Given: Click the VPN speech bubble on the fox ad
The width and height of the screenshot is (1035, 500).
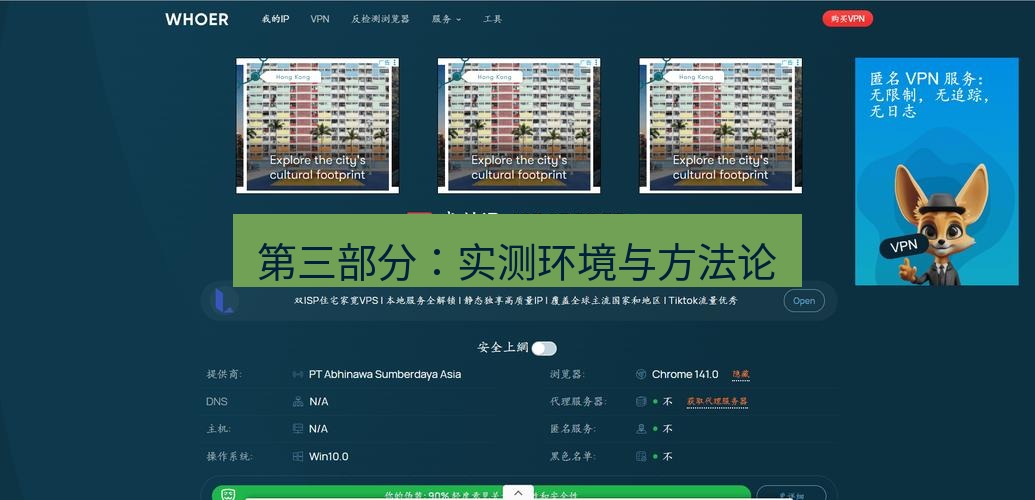Looking at the screenshot, I should (904, 246).
